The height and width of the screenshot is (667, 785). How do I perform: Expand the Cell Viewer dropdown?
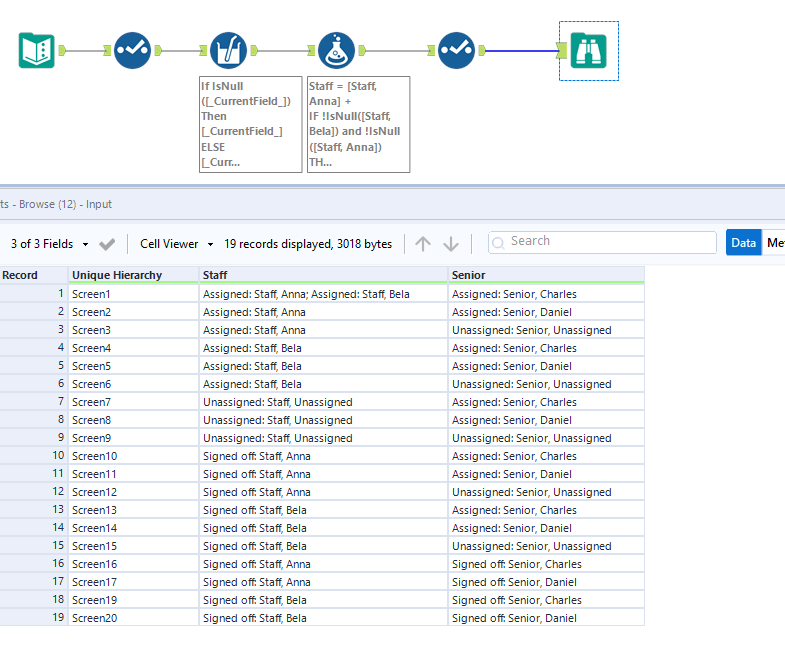(x=177, y=244)
